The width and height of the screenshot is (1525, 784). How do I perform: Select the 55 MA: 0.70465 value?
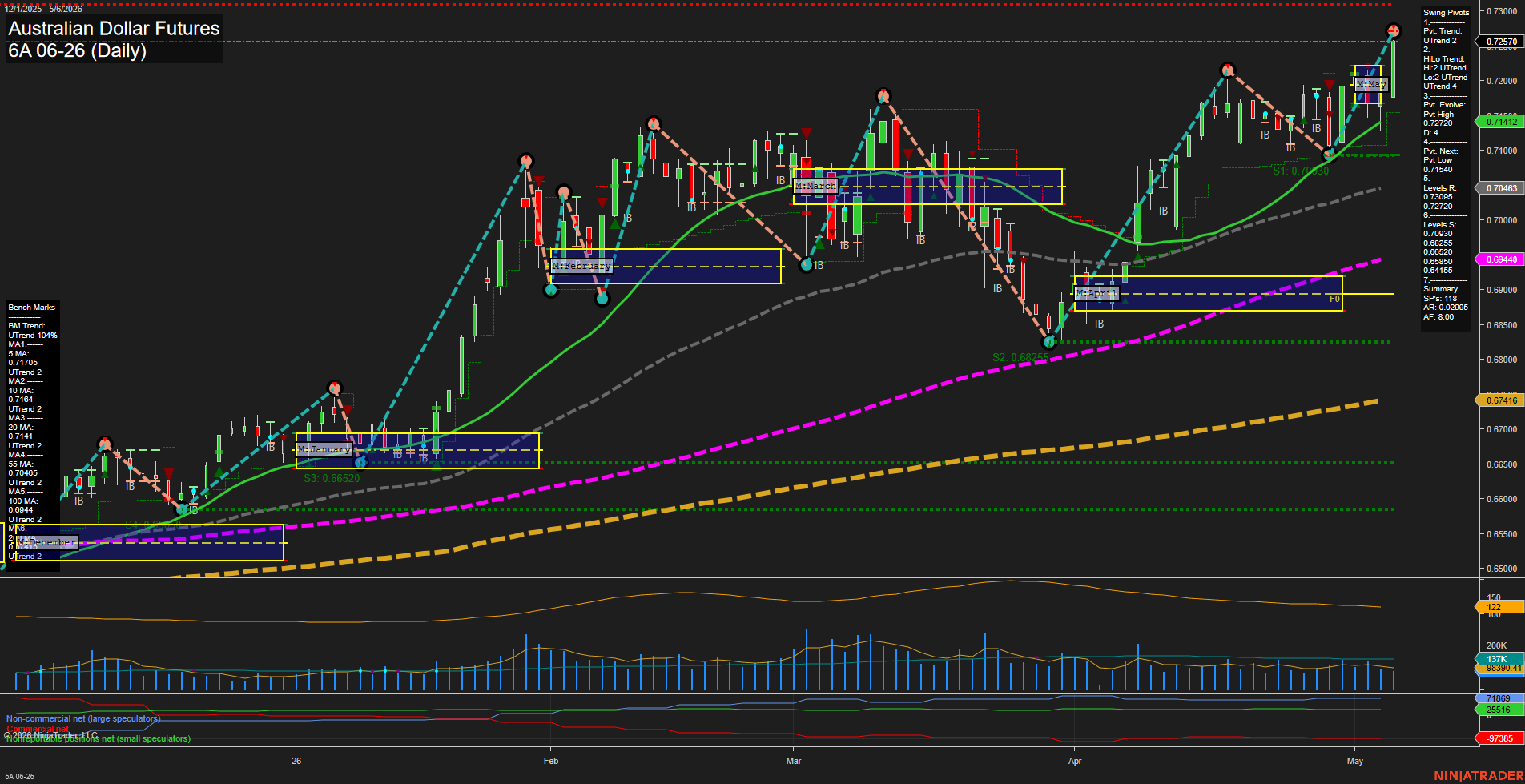(x=23, y=468)
